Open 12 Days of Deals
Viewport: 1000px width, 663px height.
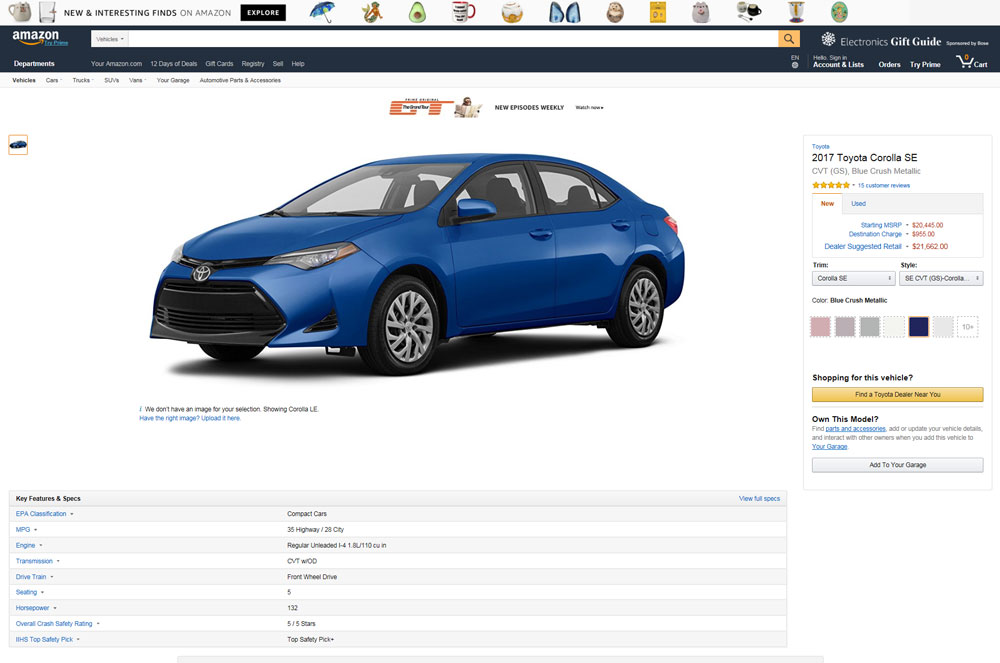[173, 64]
